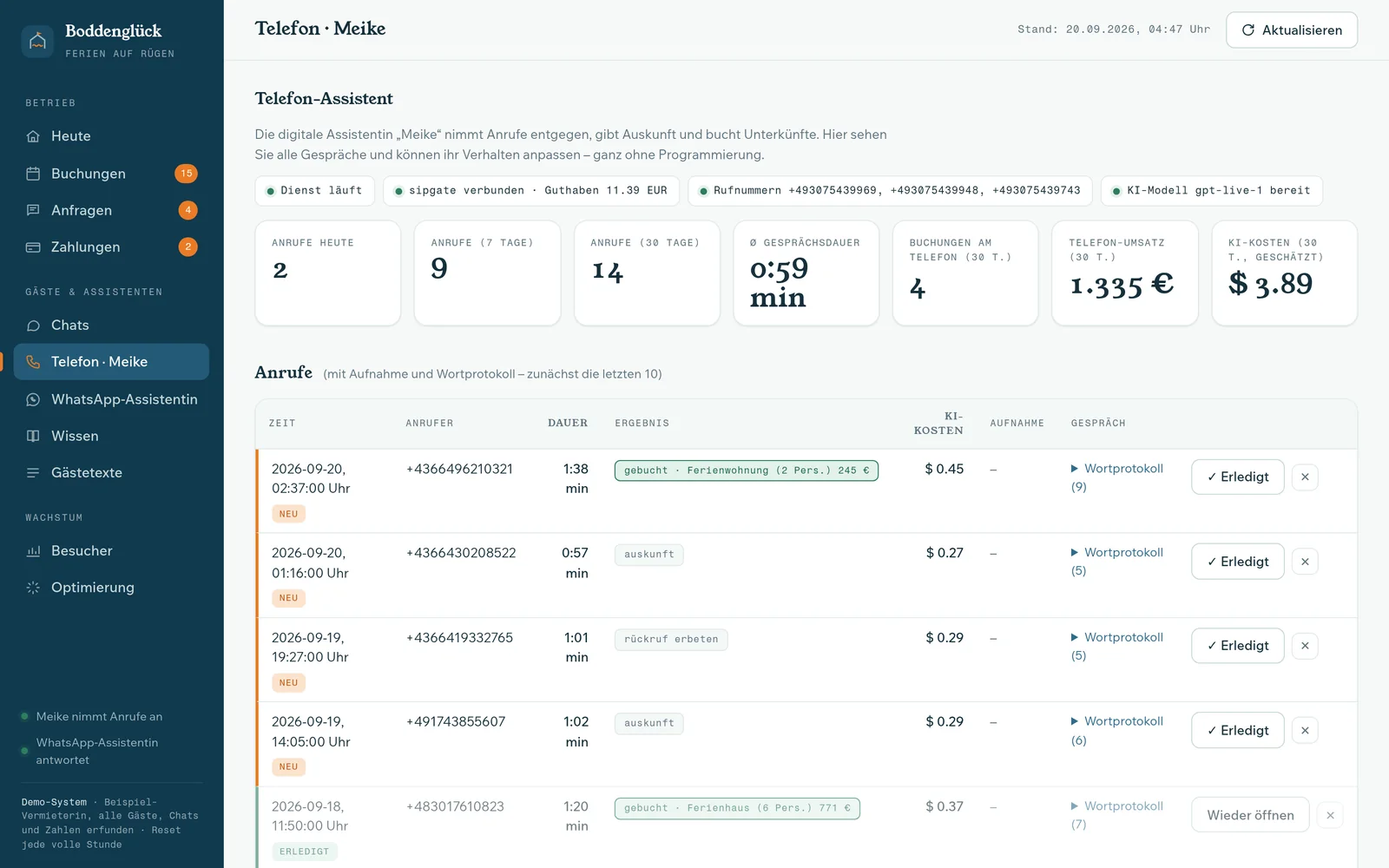Click the KI-Kosten card showing $ 3.89
This screenshot has width=1389, height=868.
1284,273
